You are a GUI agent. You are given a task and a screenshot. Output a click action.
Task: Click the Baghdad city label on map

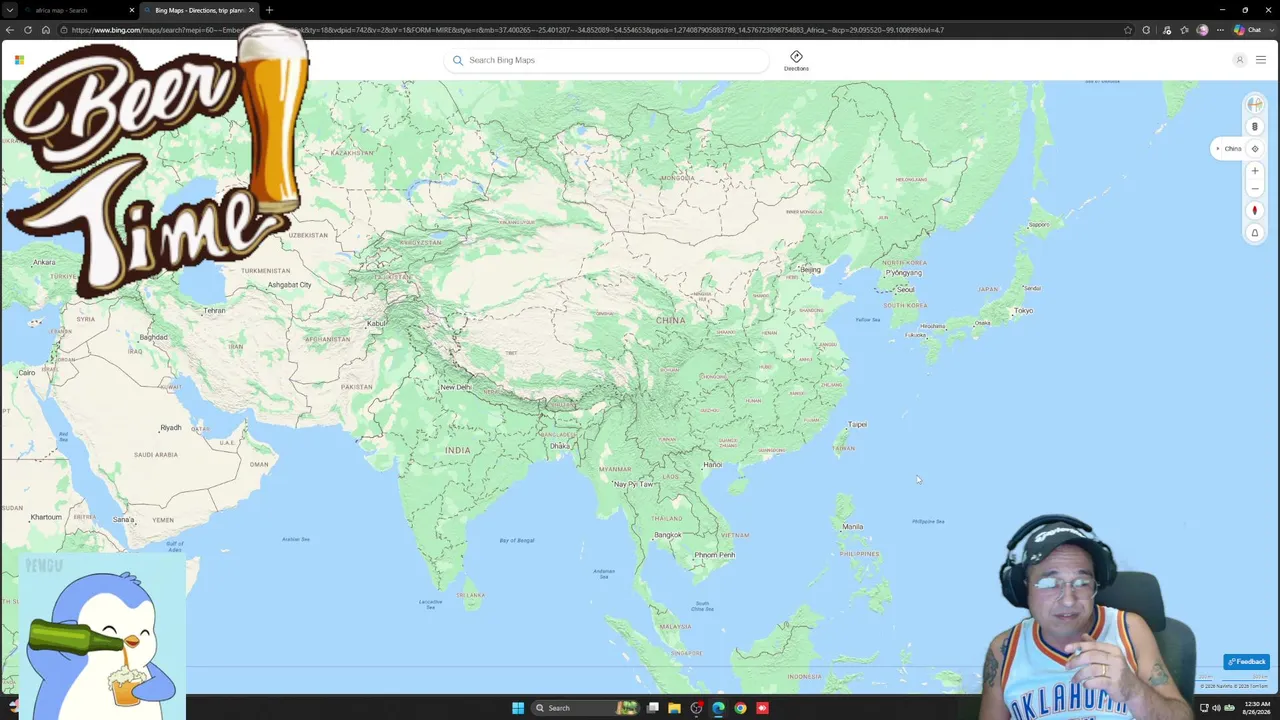[154, 338]
